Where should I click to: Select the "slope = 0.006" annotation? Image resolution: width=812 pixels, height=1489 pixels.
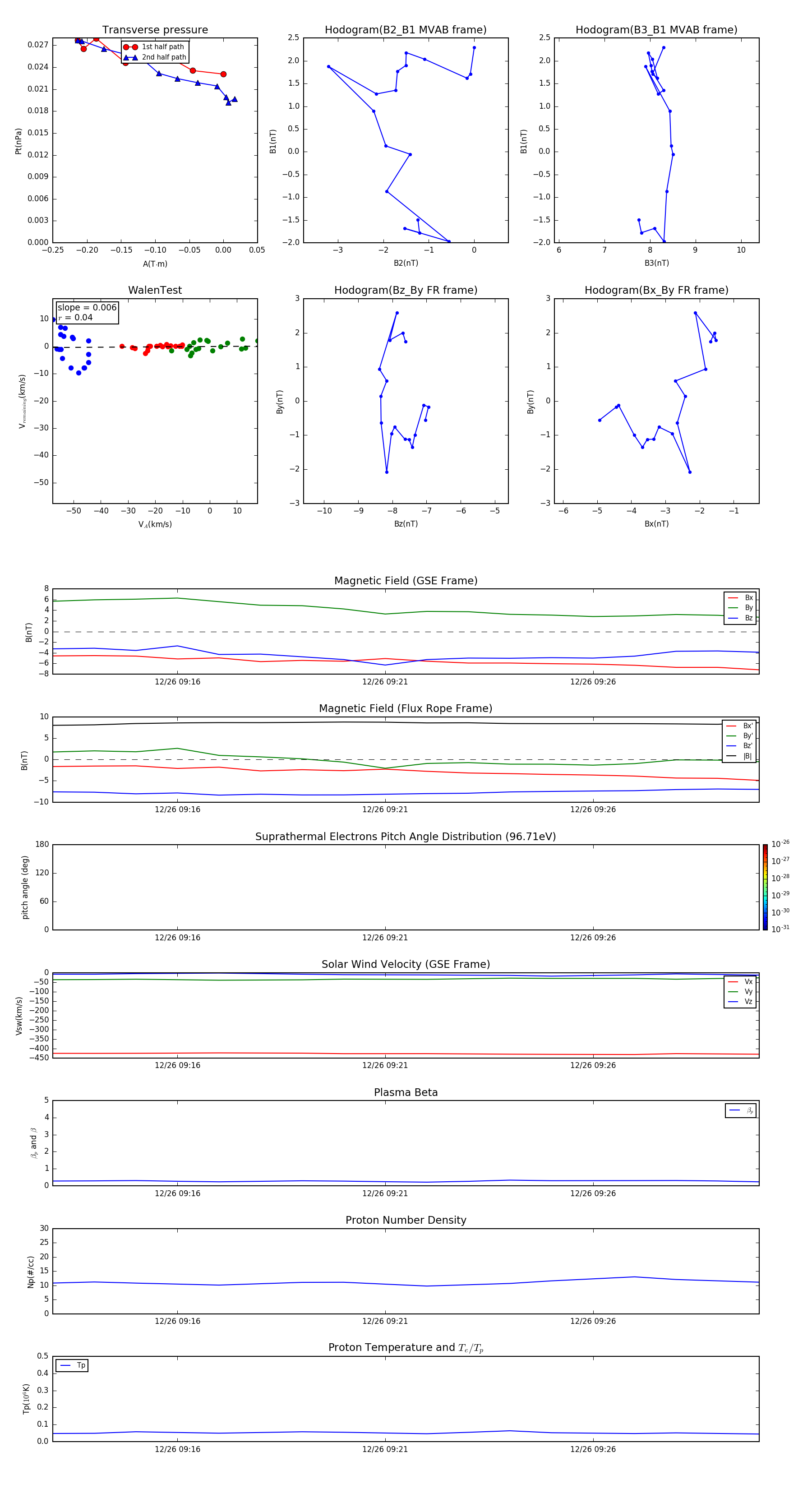[x=87, y=308]
